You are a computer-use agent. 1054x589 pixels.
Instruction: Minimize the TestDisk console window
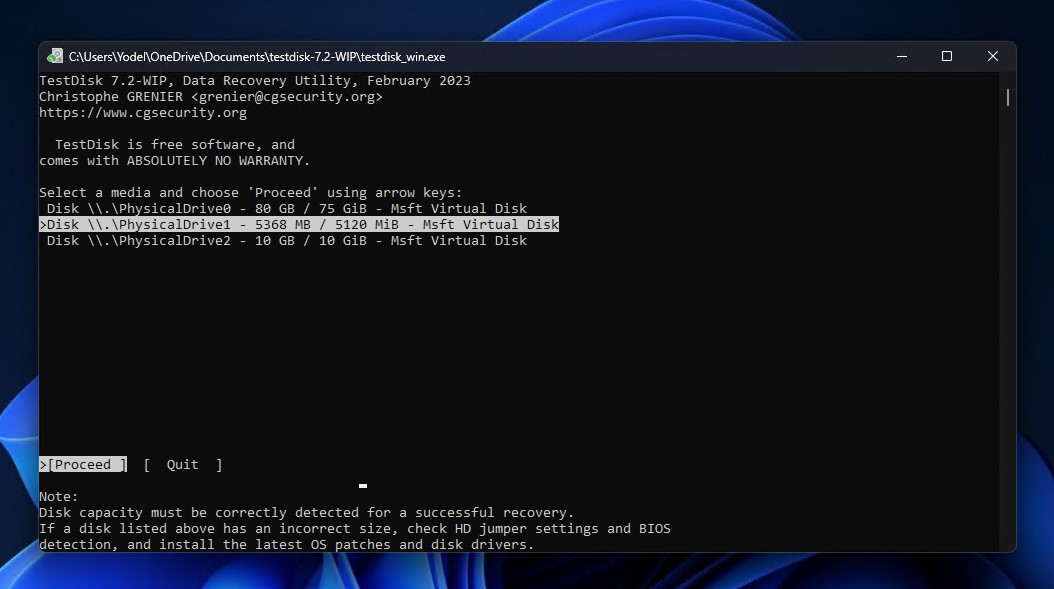(x=901, y=57)
